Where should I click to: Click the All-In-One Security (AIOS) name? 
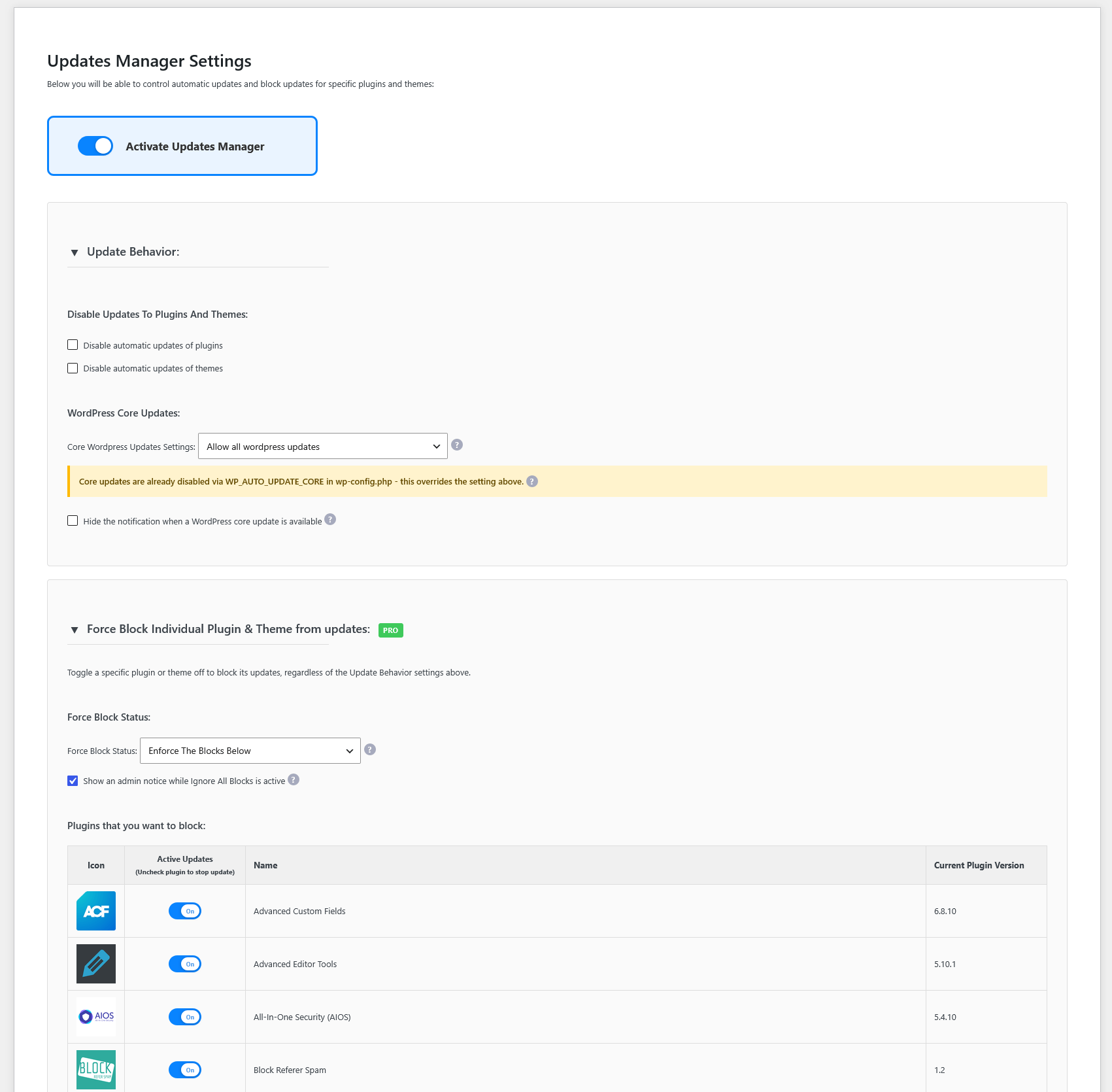coord(302,1017)
